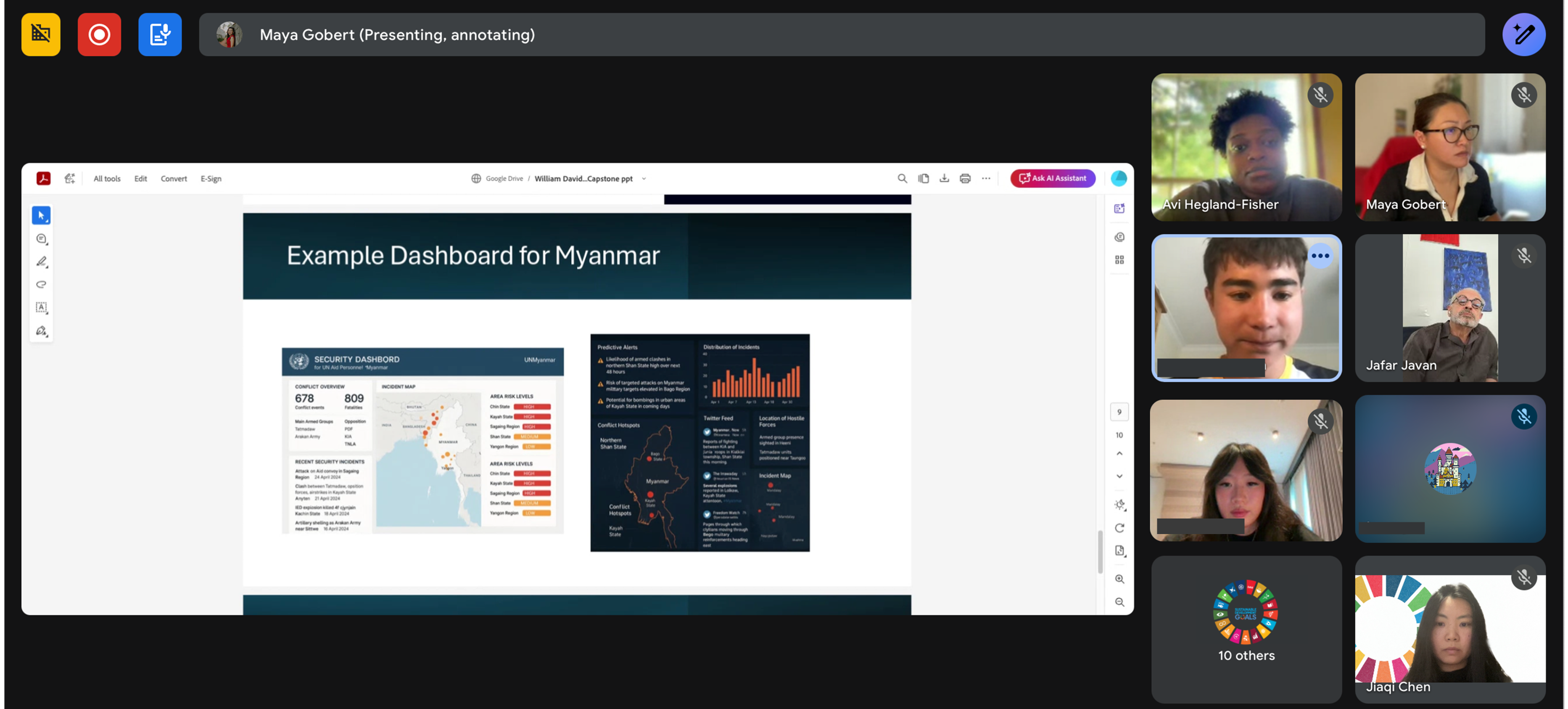Rotate the page with rotate icon
The width and height of the screenshot is (1568, 709).
pyautogui.click(x=1119, y=528)
